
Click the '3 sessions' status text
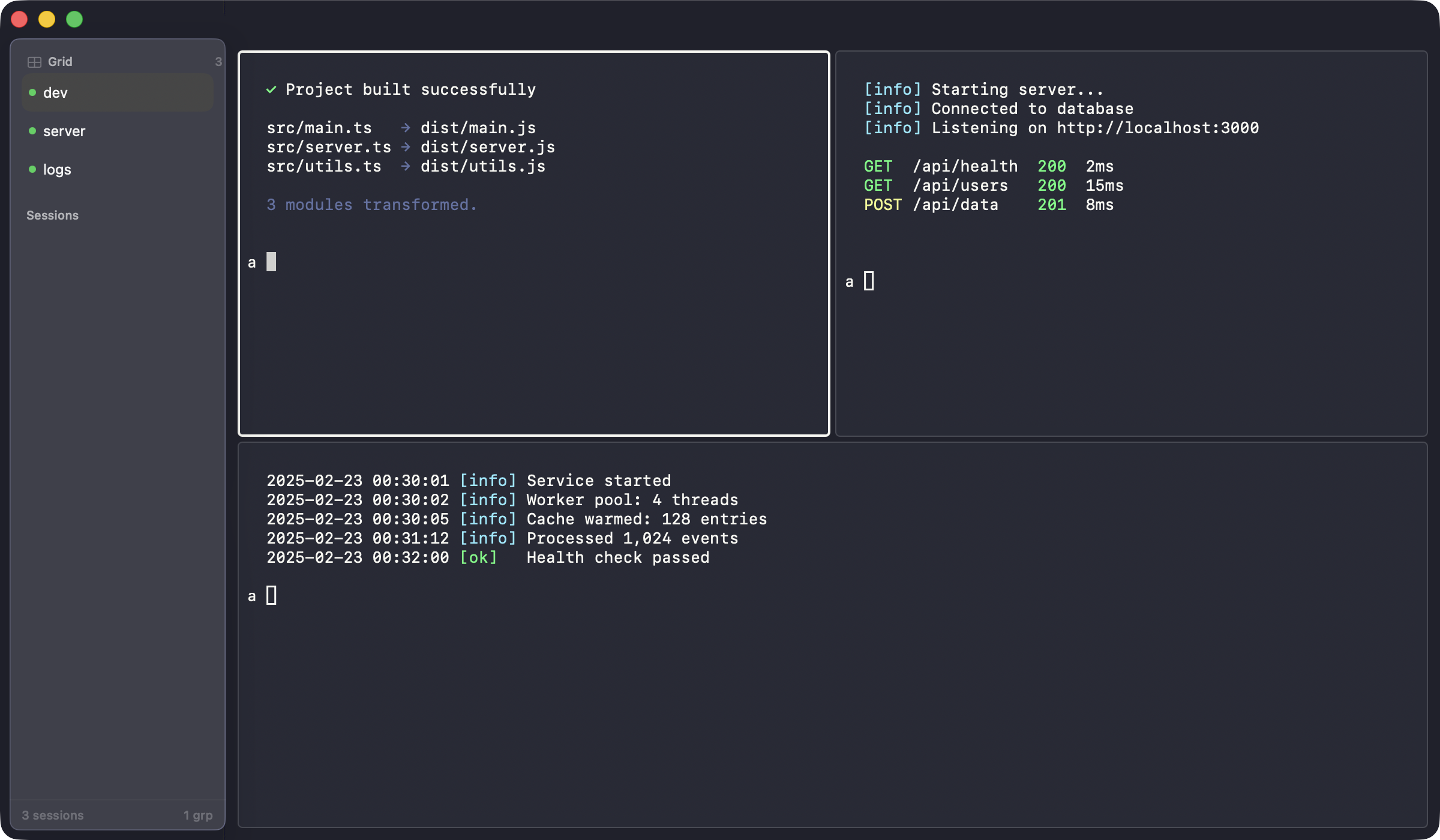[x=53, y=815]
